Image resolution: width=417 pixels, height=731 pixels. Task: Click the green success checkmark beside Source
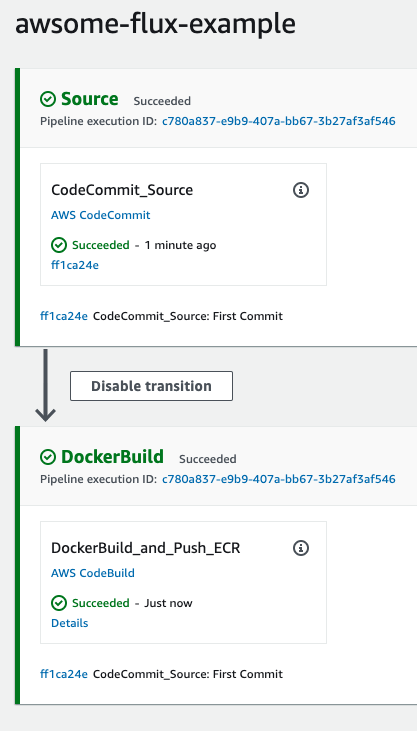48,99
